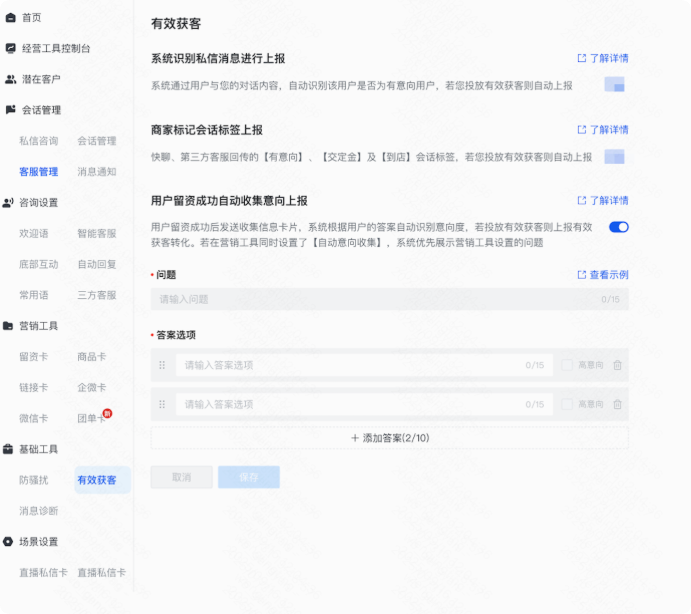Image resolution: width=691 pixels, height=614 pixels.
Task: Open 欢迎语 settings
Action: tap(34, 234)
